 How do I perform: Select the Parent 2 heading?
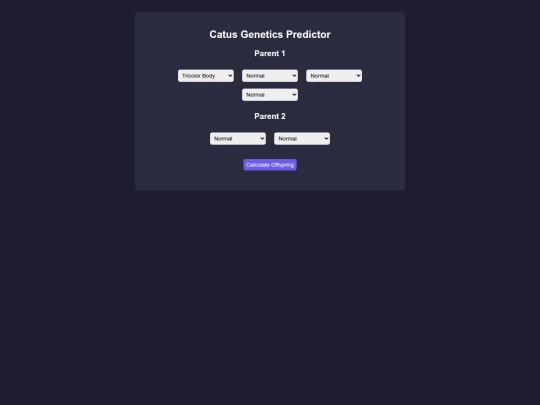click(x=270, y=116)
